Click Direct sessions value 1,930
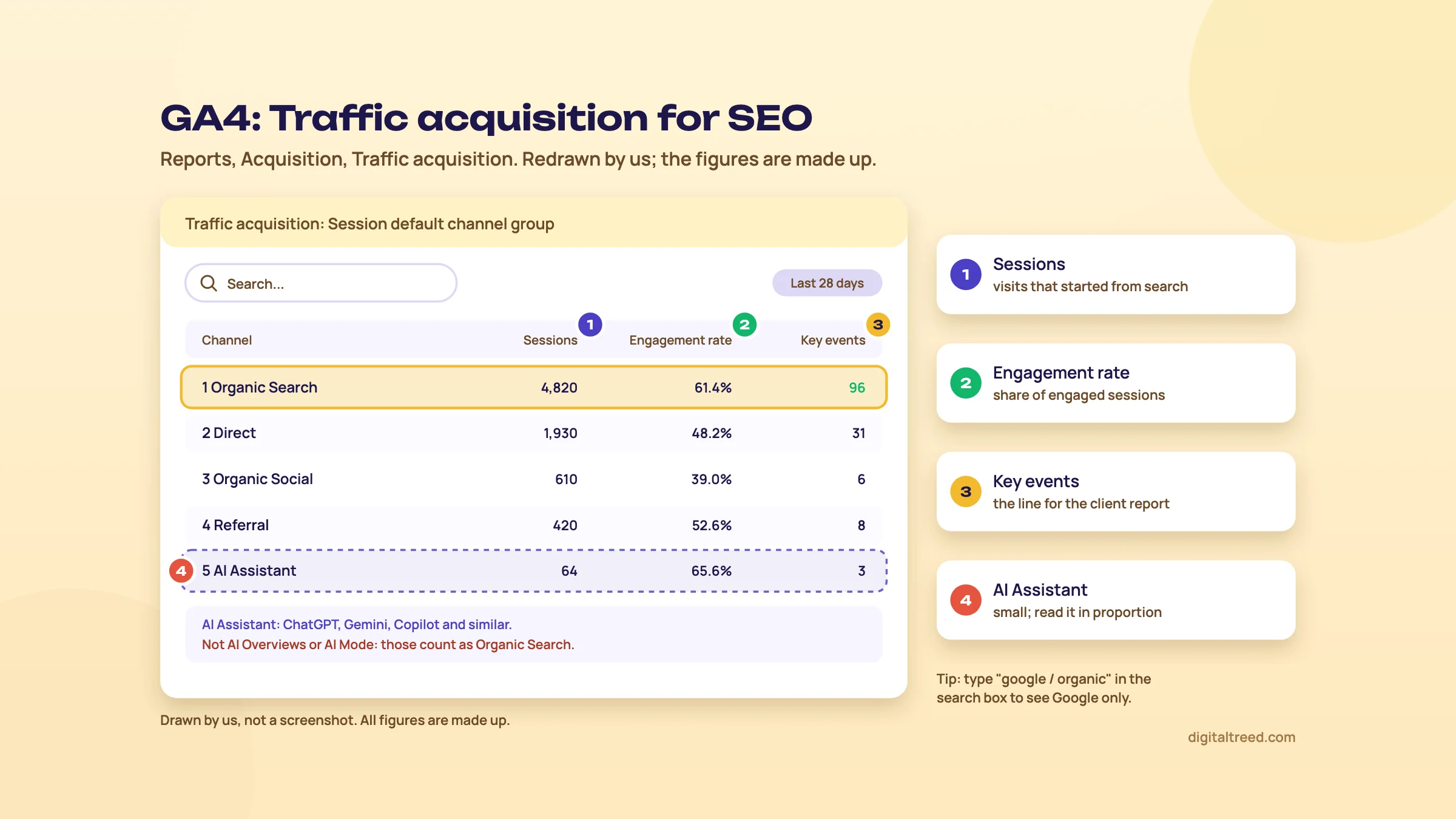The image size is (1456, 819). (560, 433)
